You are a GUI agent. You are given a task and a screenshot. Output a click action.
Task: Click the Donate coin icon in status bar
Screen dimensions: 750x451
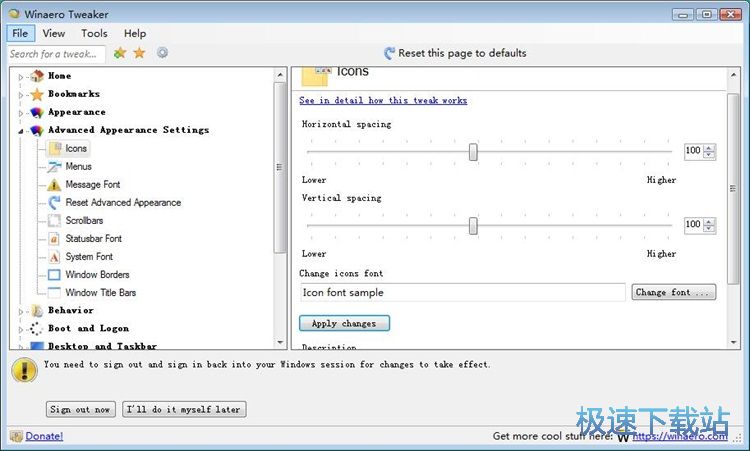16,436
